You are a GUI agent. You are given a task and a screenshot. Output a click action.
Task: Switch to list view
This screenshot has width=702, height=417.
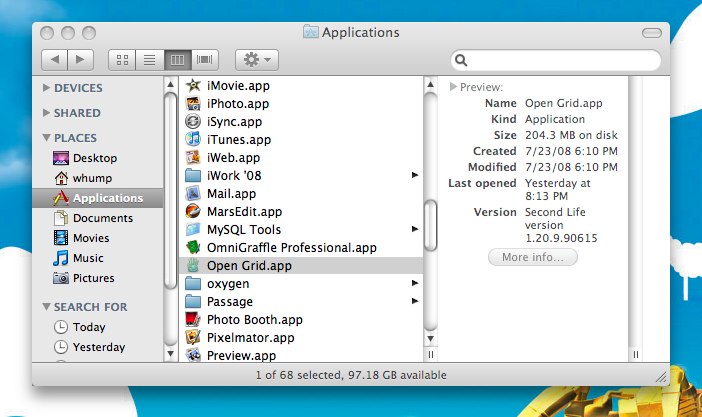click(x=150, y=60)
